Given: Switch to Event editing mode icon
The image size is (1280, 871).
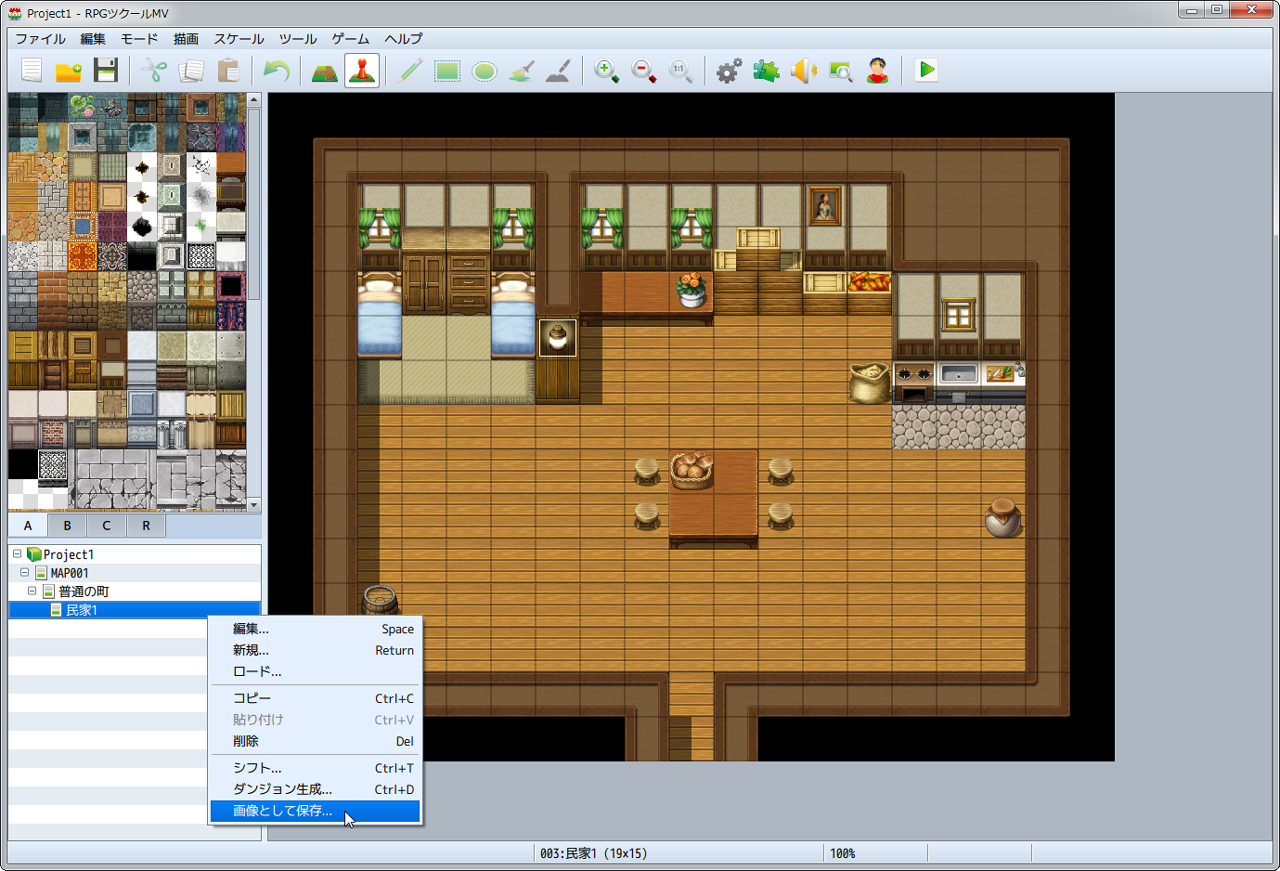Looking at the screenshot, I should 362,71.
